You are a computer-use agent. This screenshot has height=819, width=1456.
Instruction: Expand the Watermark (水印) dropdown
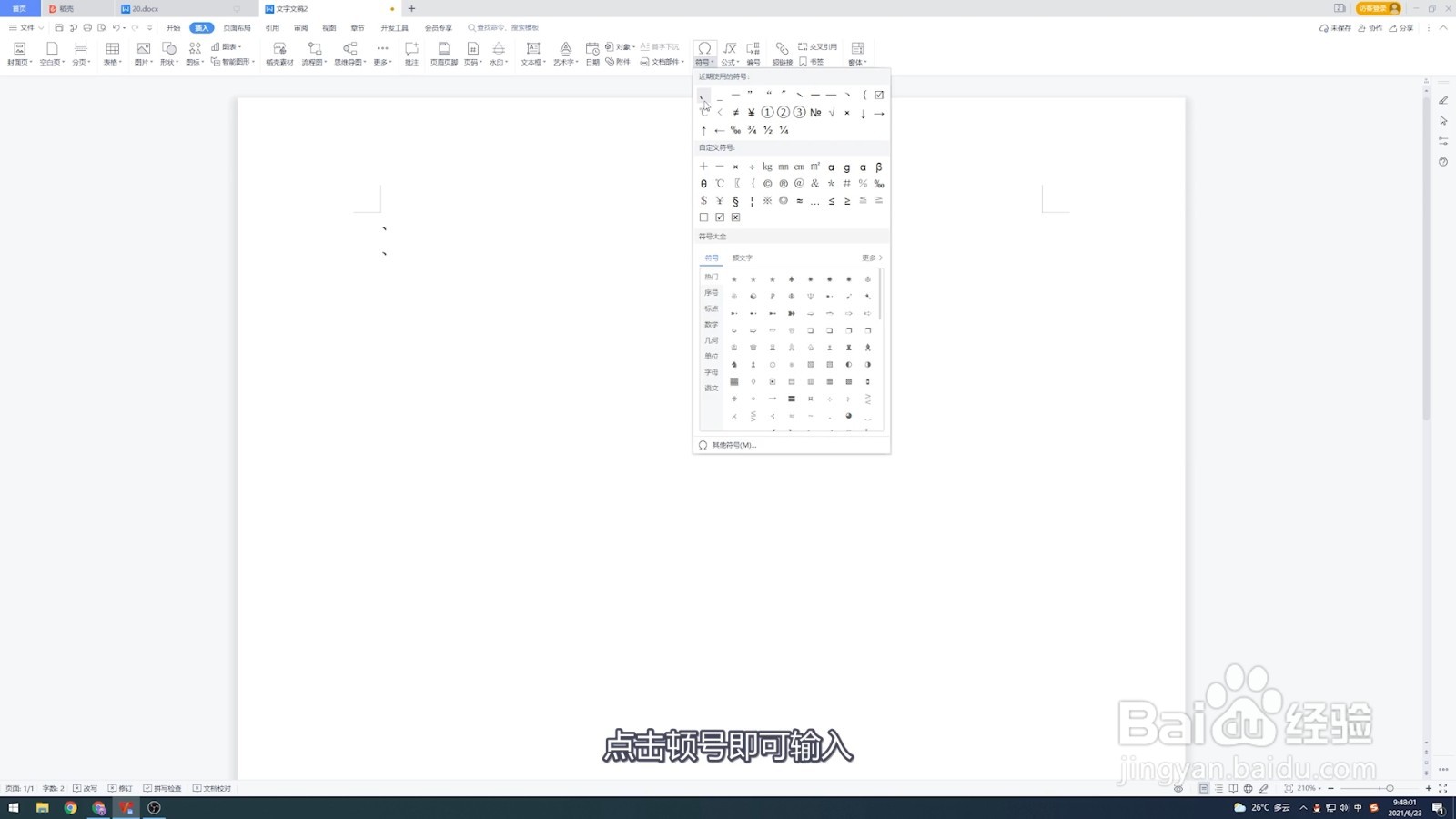499,54
